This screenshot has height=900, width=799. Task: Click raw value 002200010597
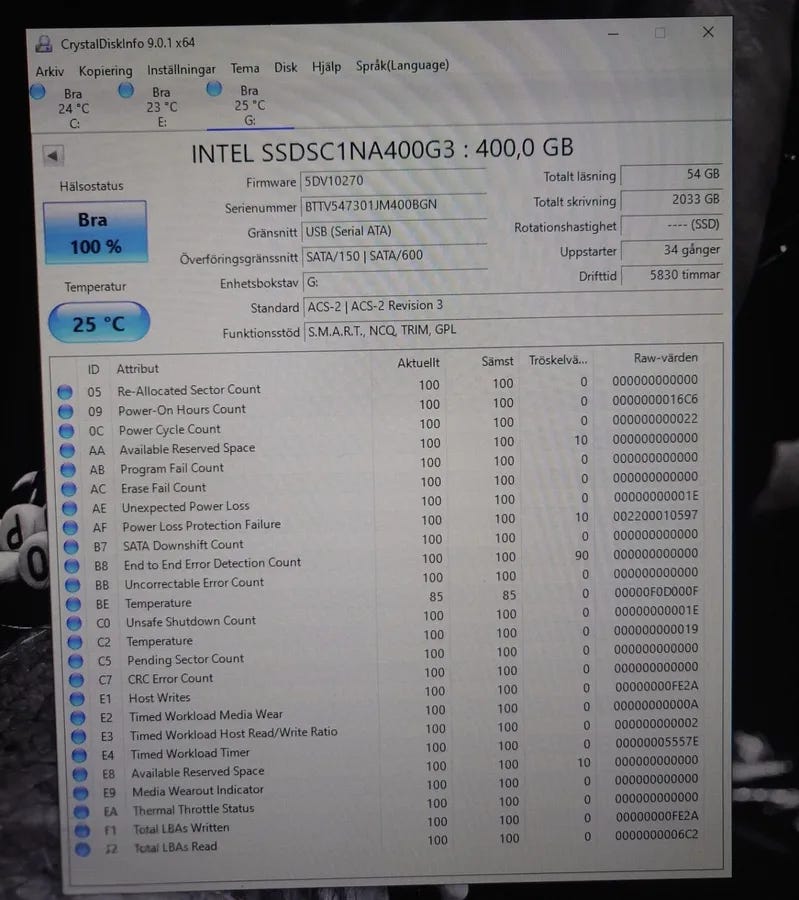click(x=656, y=515)
